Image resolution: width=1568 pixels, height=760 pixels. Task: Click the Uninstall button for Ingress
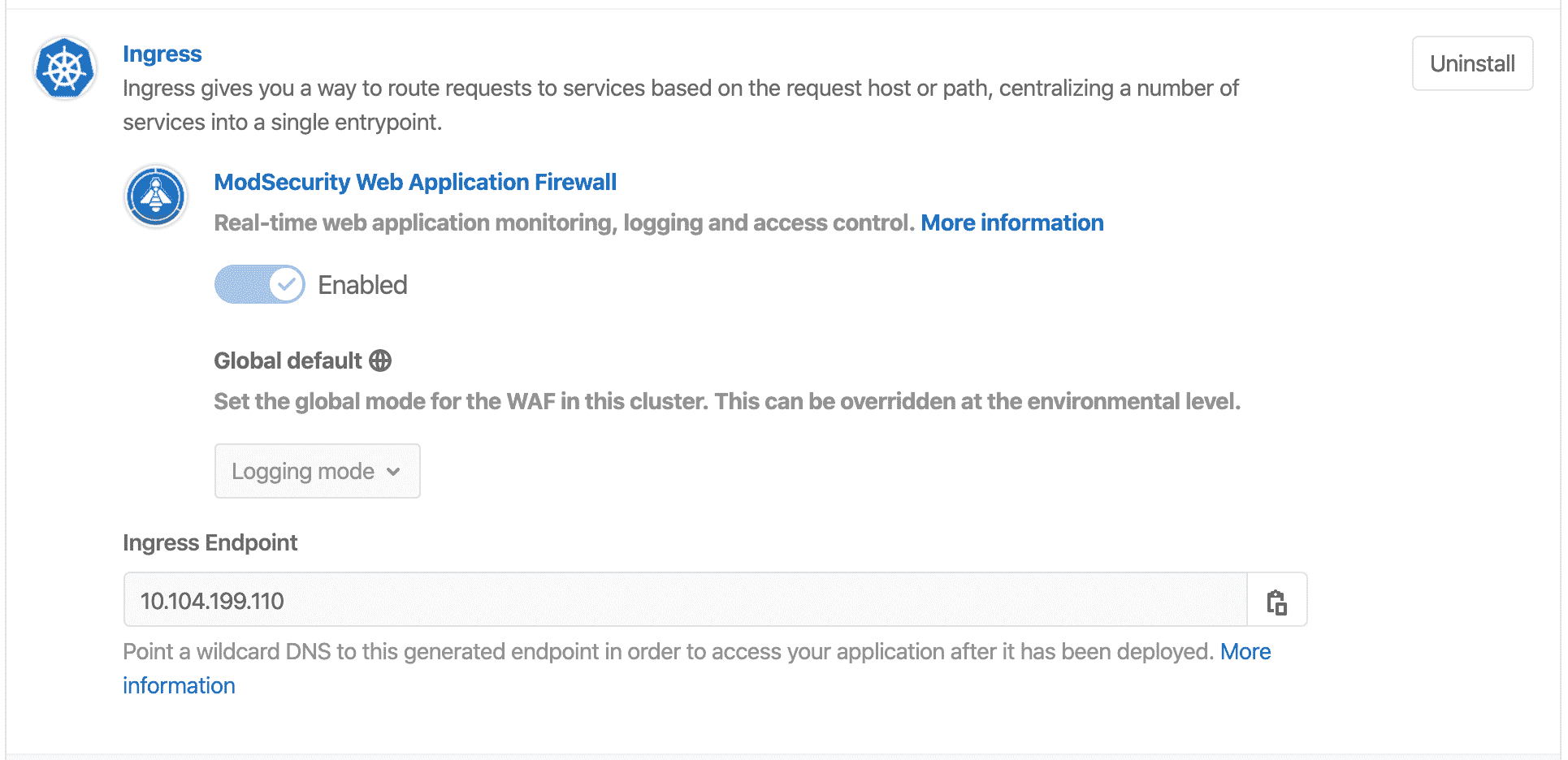pos(1472,63)
